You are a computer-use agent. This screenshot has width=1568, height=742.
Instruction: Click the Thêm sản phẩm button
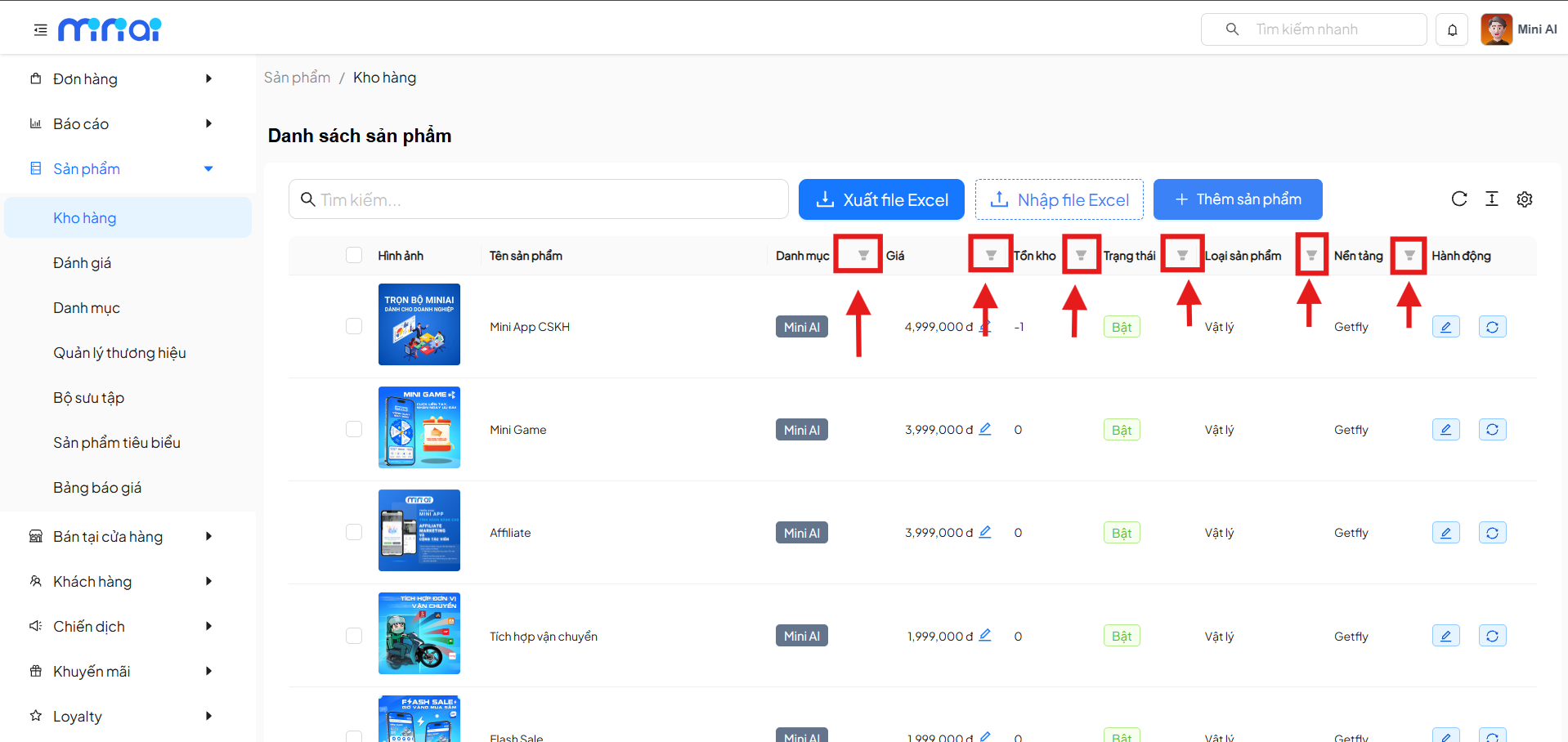pos(1237,200)
